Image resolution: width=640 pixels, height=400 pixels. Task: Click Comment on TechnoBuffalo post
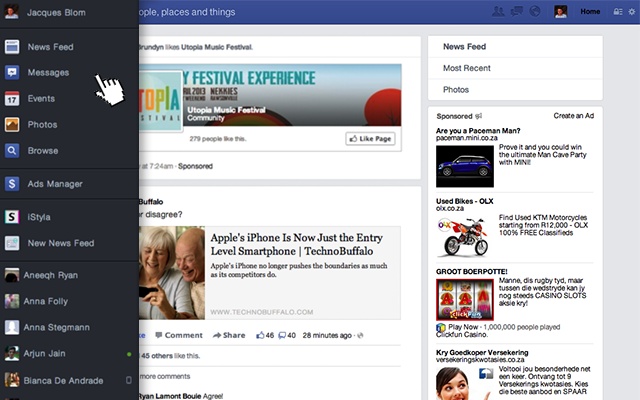pyautogui.click(x=179, y=335)
